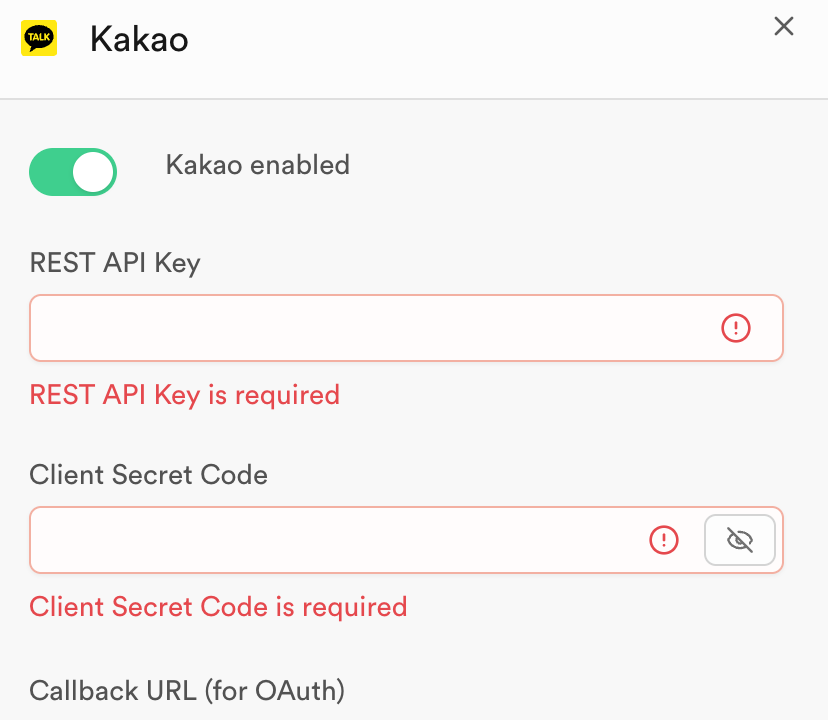Click the white knob of the Kakao switch

[94, 172]
